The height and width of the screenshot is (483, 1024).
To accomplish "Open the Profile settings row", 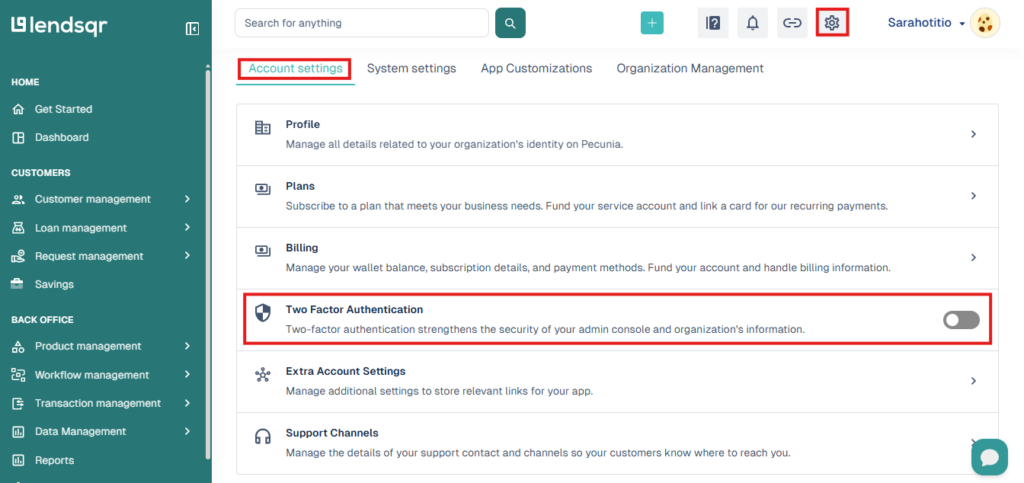I will tap(617, 134).
